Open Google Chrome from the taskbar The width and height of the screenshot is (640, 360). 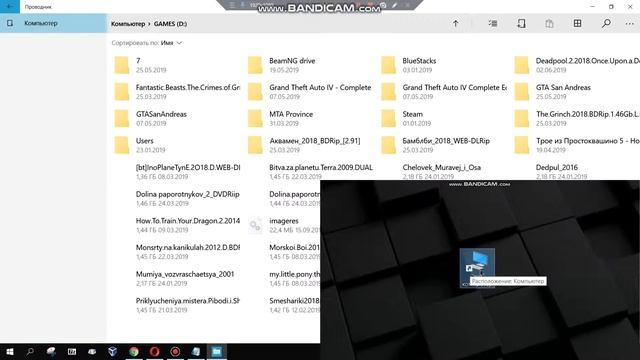[x=133, y=351]
